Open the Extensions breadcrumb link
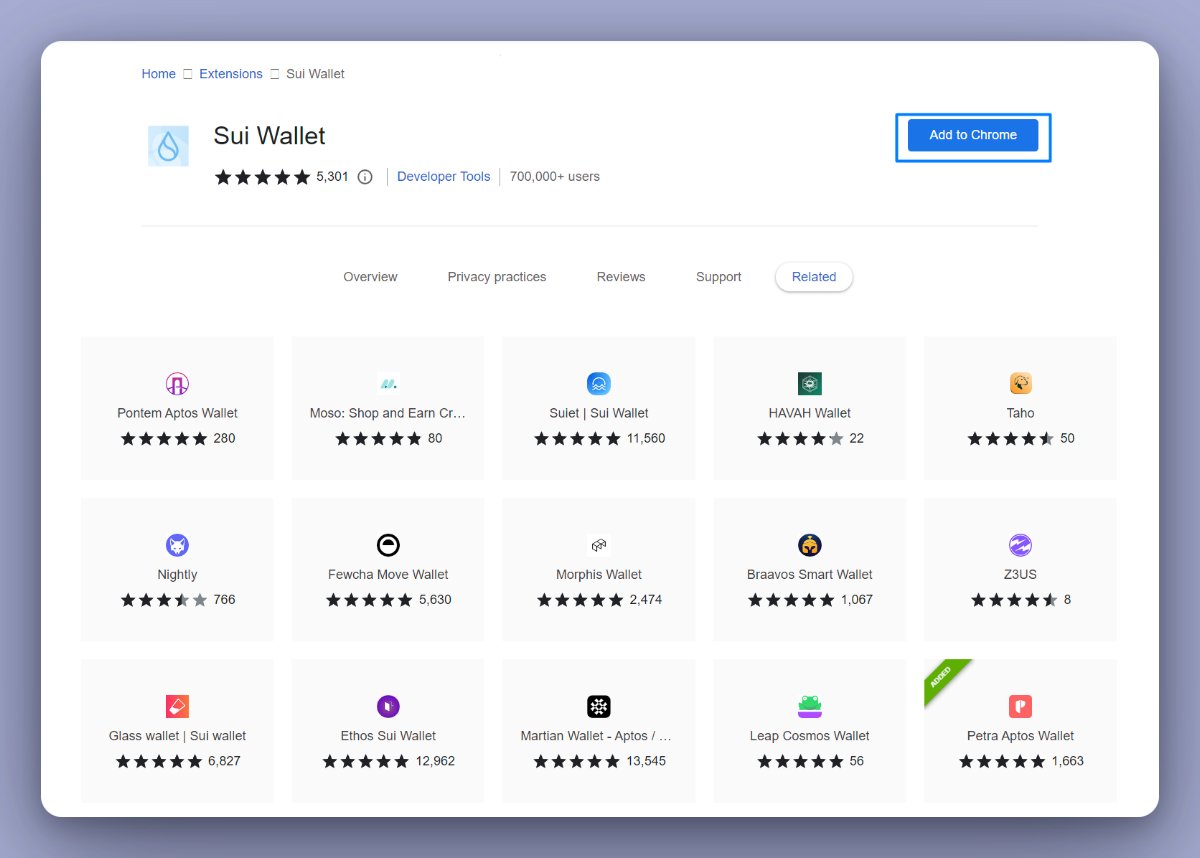 pyautogui.click(x=231, y=74)
